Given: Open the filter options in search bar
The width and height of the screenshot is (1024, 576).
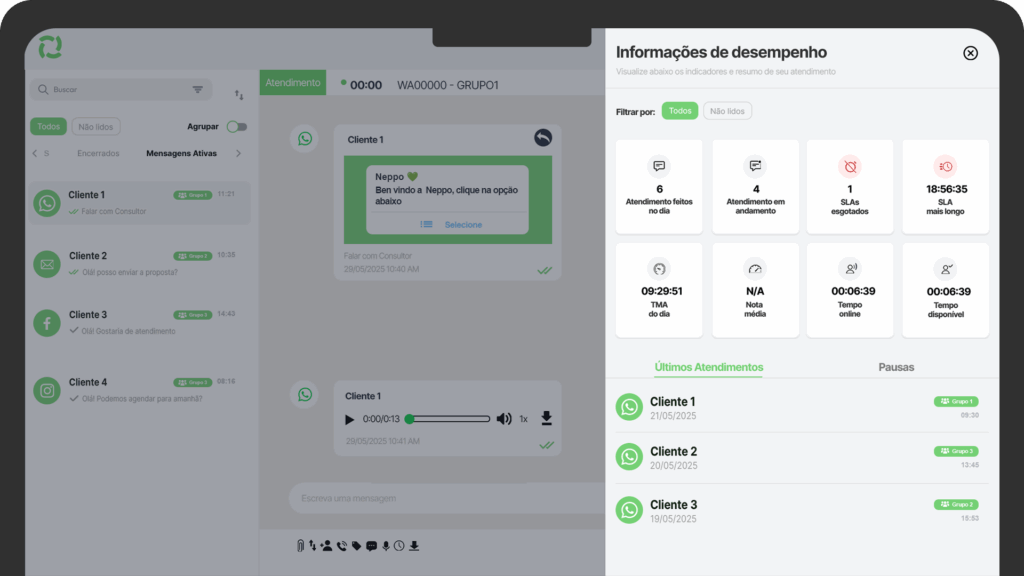Looking at the screenshot, I should [x=198, y=90].
